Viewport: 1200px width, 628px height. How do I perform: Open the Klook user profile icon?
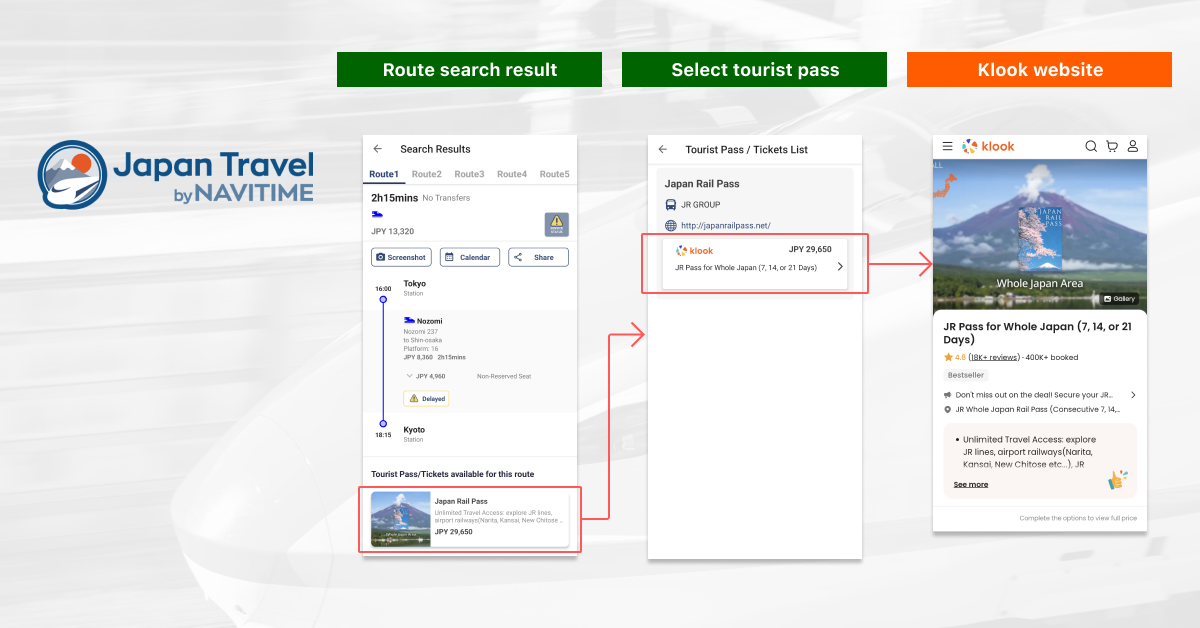[1133, 146]
